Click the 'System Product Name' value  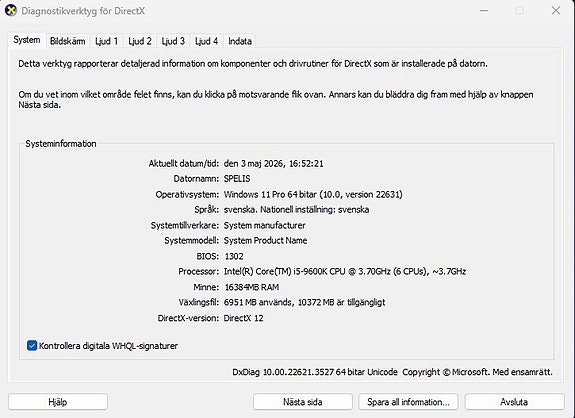point(265,241)
